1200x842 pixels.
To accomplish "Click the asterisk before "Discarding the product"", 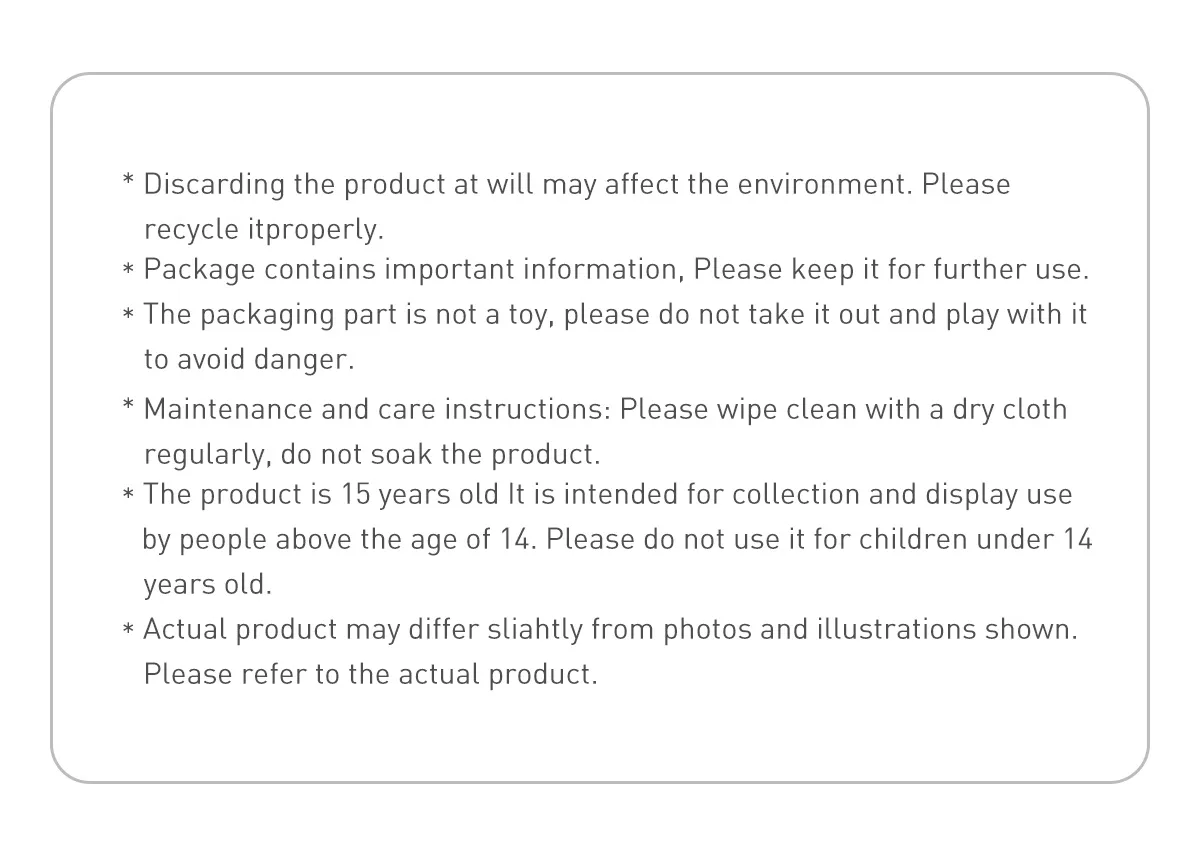I will 128,182.
